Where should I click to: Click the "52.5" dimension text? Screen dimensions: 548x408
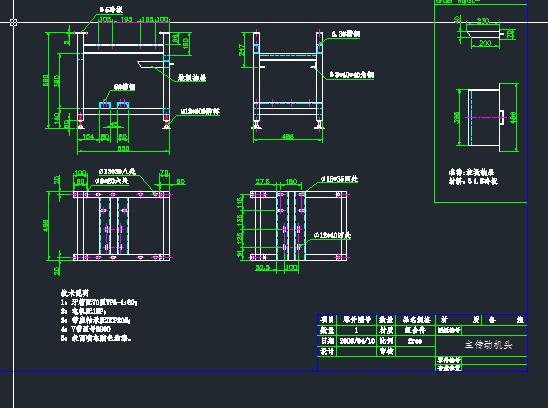tap(262, 268)
